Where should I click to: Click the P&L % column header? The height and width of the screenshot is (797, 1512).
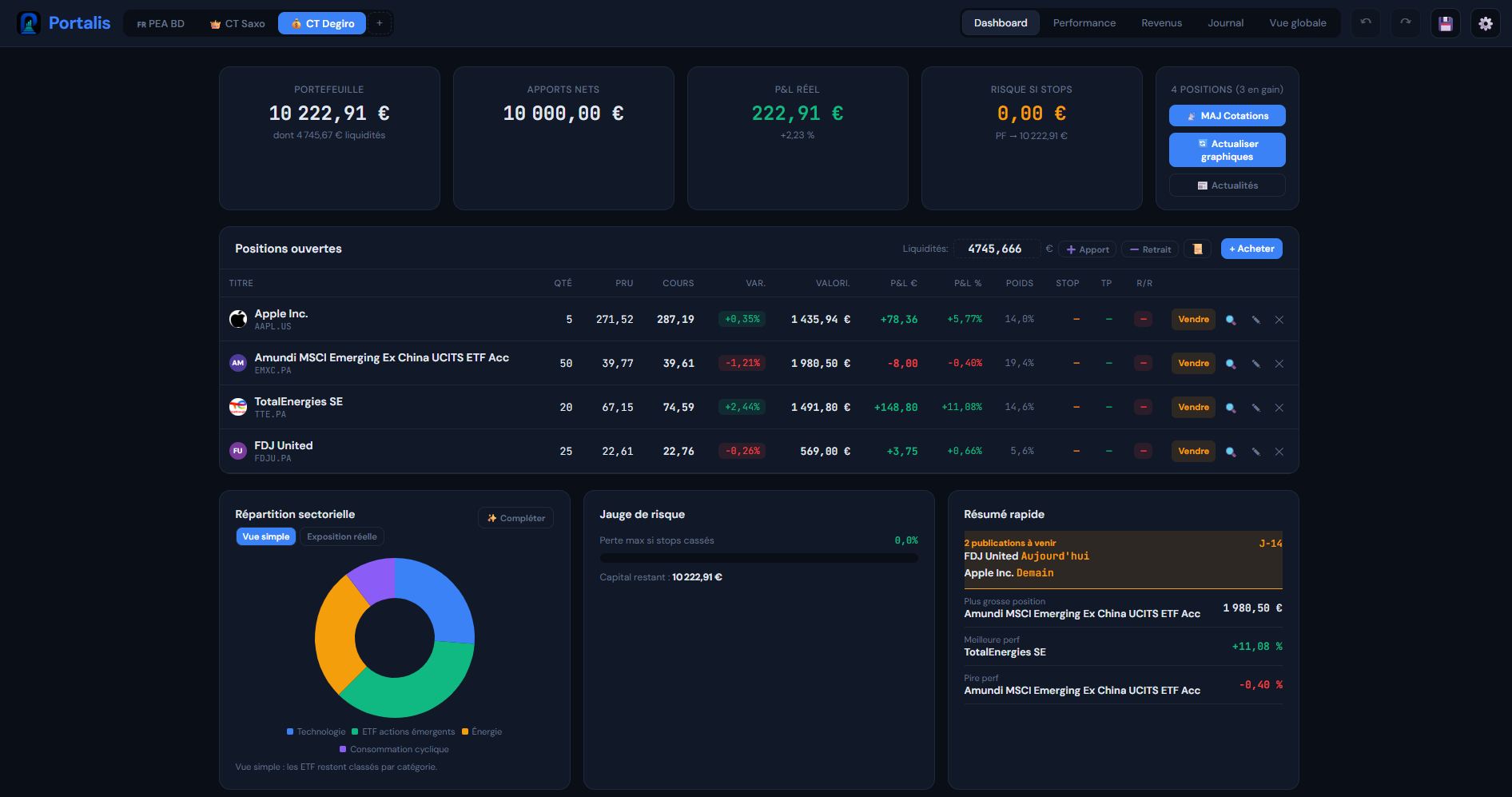coord(967,283)
